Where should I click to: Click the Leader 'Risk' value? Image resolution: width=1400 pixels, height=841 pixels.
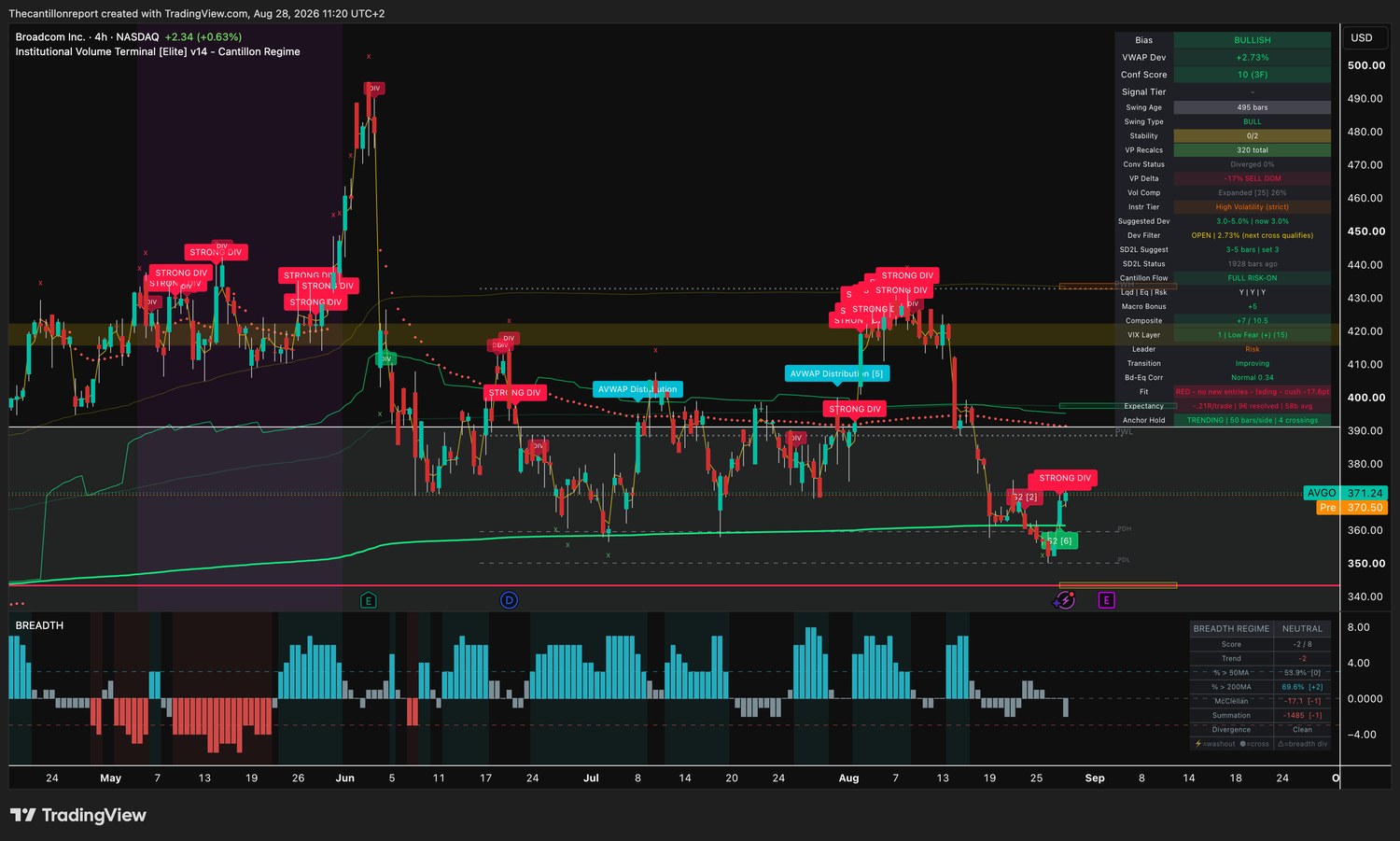[x=1252, y=349]
